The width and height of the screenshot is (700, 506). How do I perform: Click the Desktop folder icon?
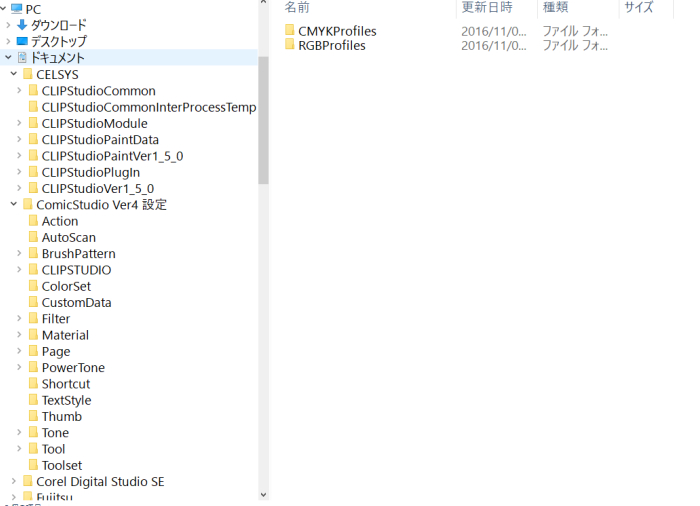[22, 42]
